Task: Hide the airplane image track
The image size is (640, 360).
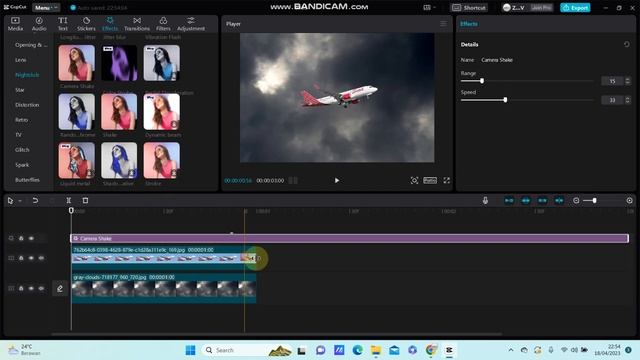Action: [31, 258]
